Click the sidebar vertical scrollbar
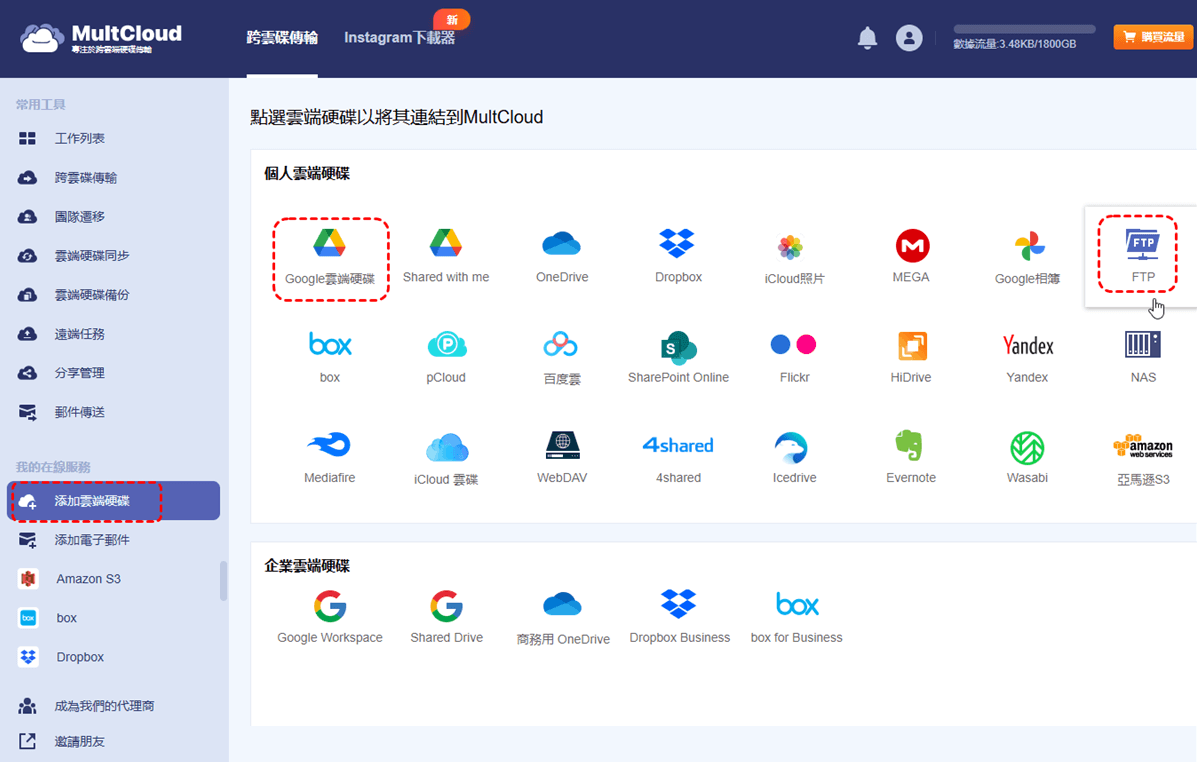Viewport: 1197px width, 762px height. point(224,581)
